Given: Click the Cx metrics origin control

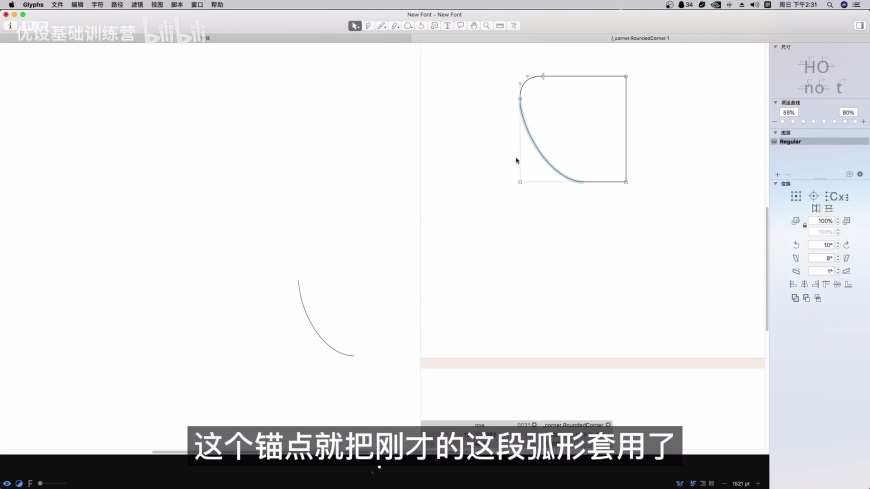Looking at the screenshot, I should (x=837, y=196).
